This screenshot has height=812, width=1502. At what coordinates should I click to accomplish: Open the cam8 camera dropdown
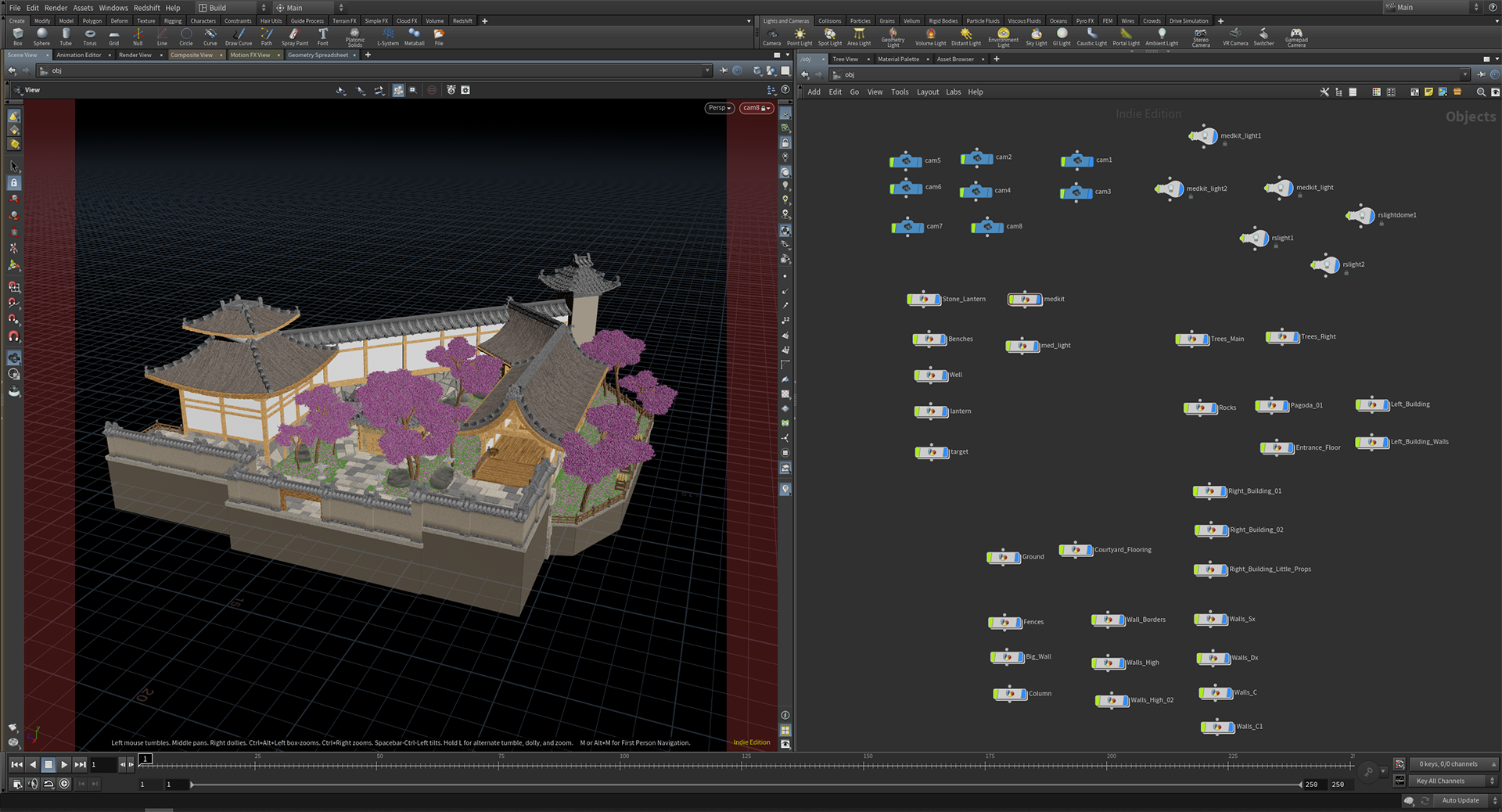coord(756,108)
